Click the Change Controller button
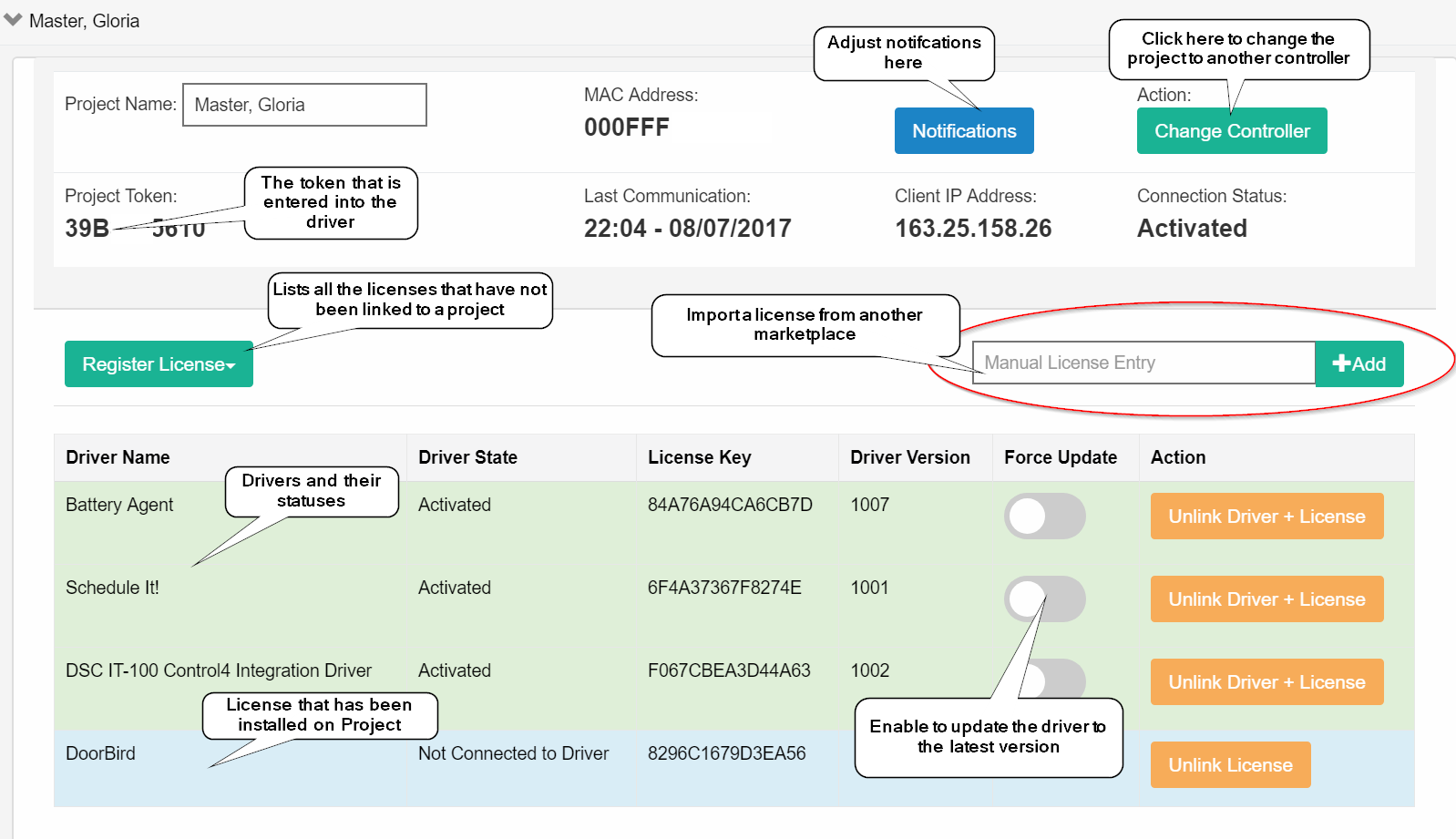 coord(1231,131)
